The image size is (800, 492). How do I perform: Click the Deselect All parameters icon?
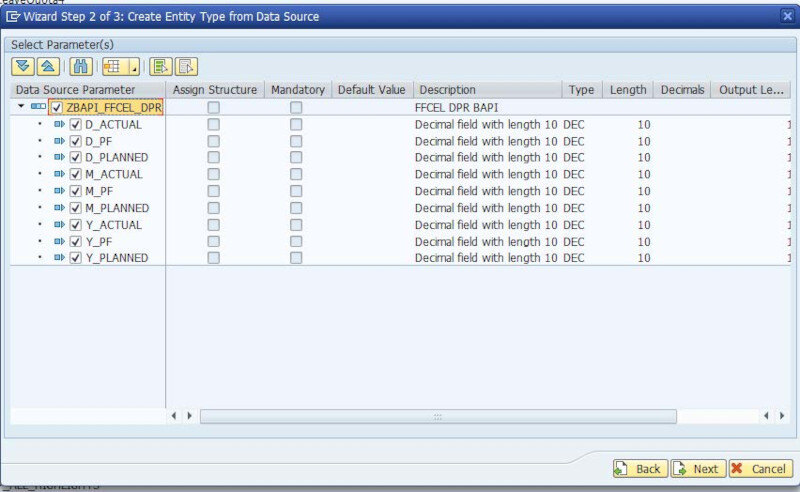point(186,67)
